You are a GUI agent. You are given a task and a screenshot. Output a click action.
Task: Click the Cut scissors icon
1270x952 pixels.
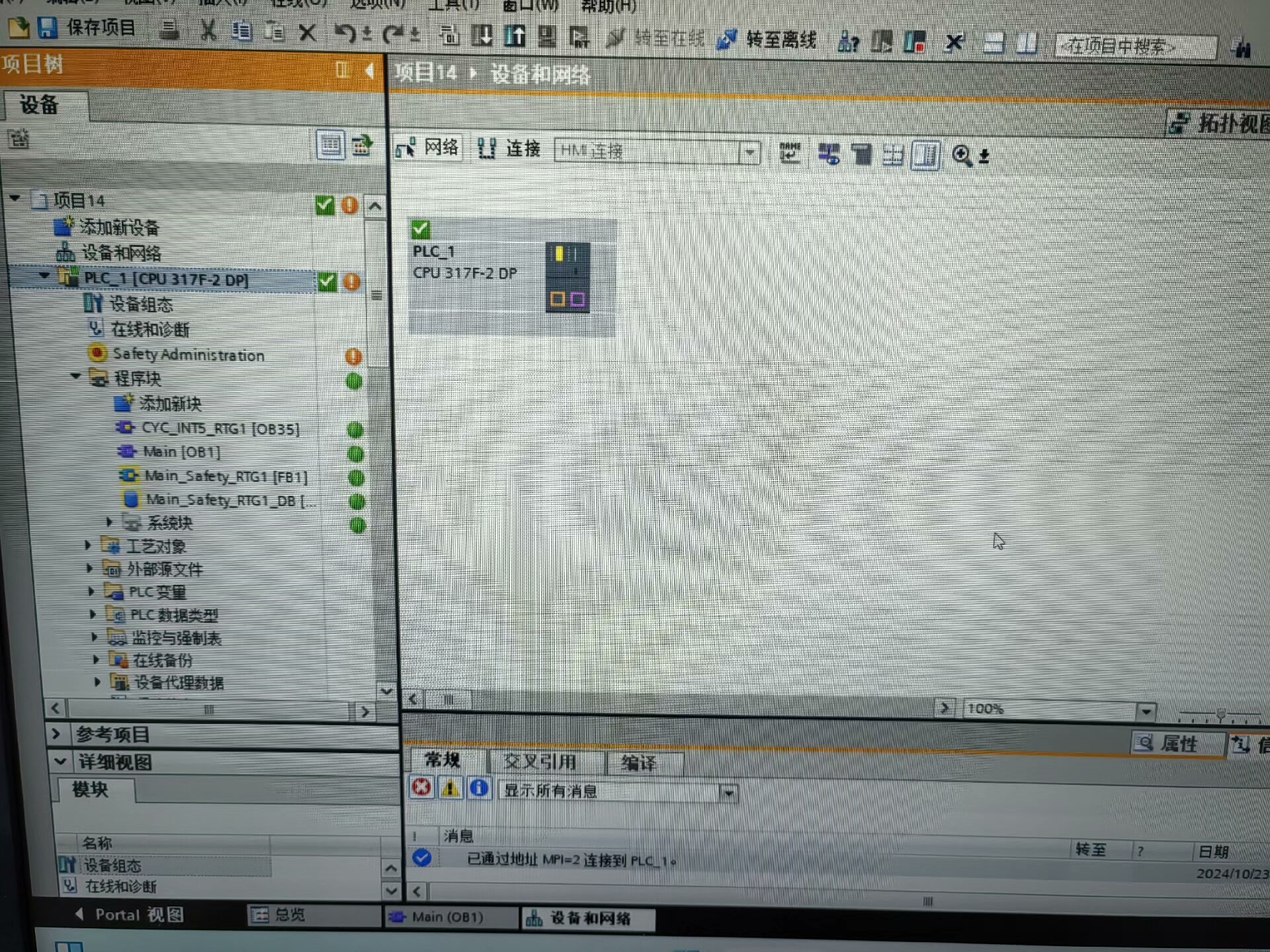(208, 30)
